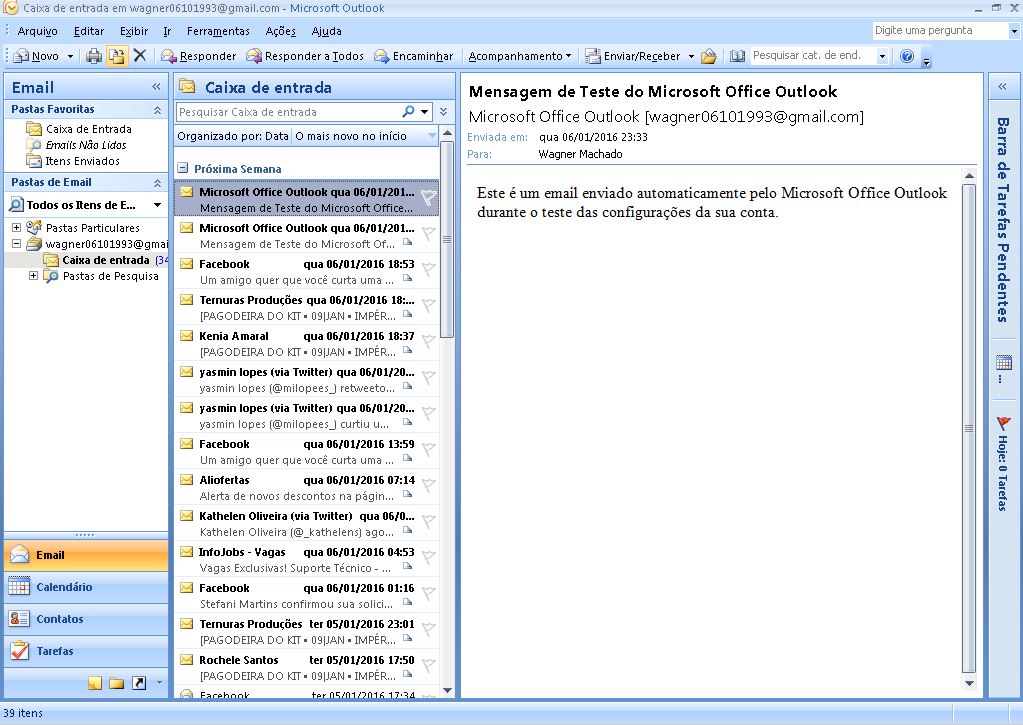
Task: Click the envelope icon of Aliofertas message
Action: pos(187,480)
